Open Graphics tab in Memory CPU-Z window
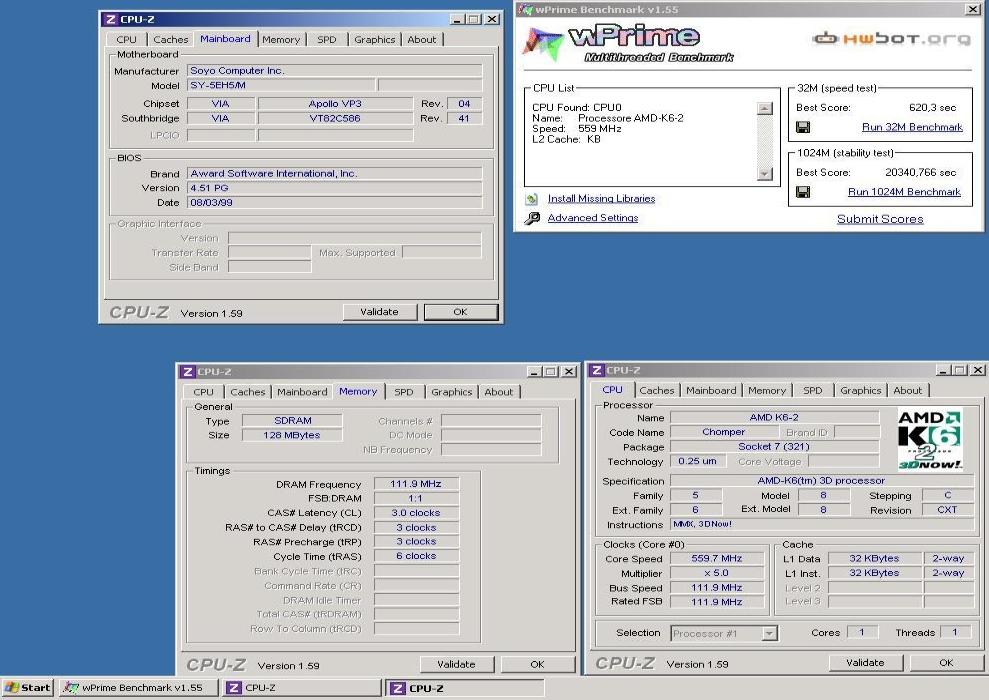Image resolution: width=989 pixels, height=700 pixels. point(452,392)
